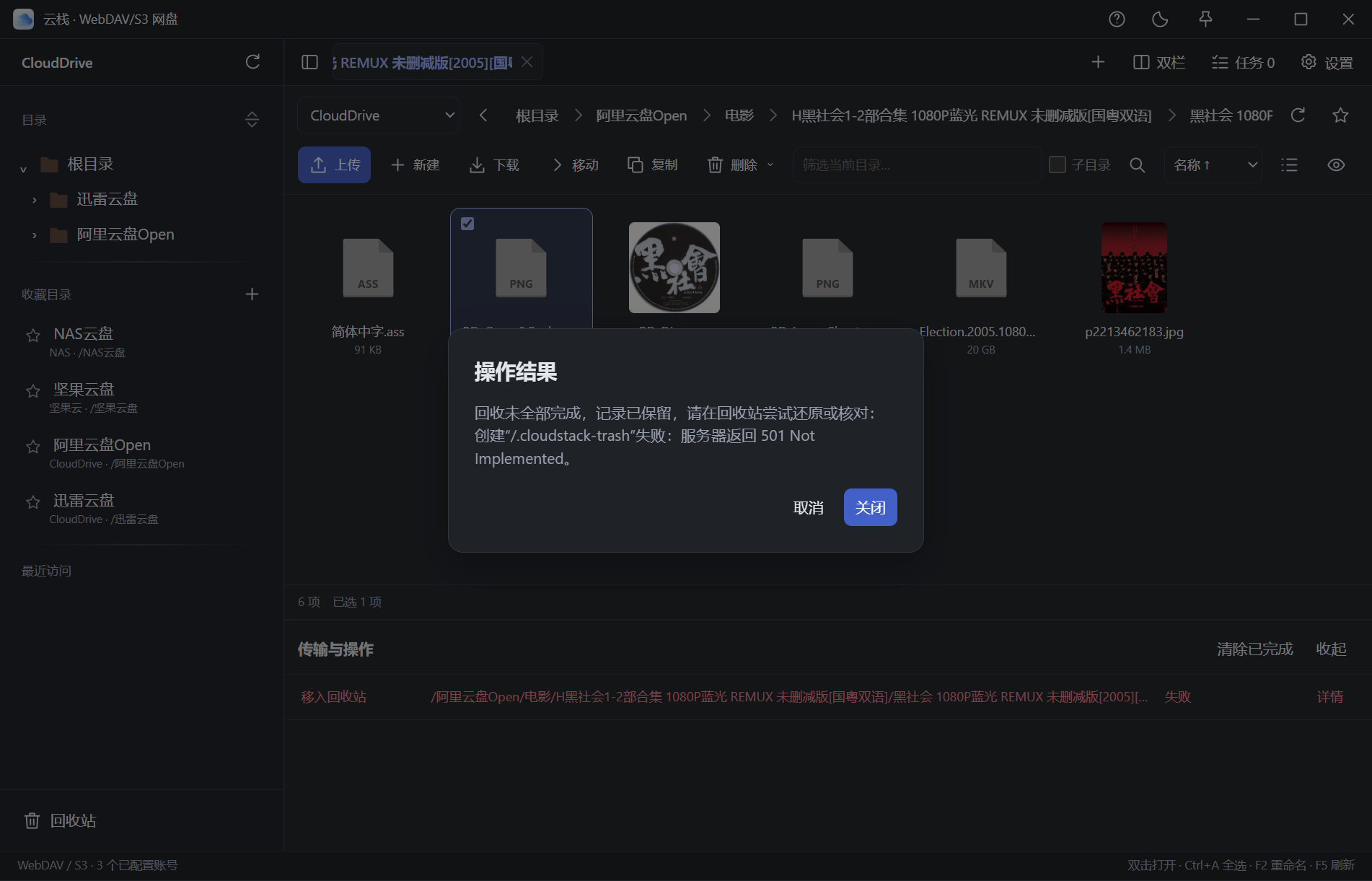
Task: Toggle the sidebar panel icon
Action: [309, 62]
